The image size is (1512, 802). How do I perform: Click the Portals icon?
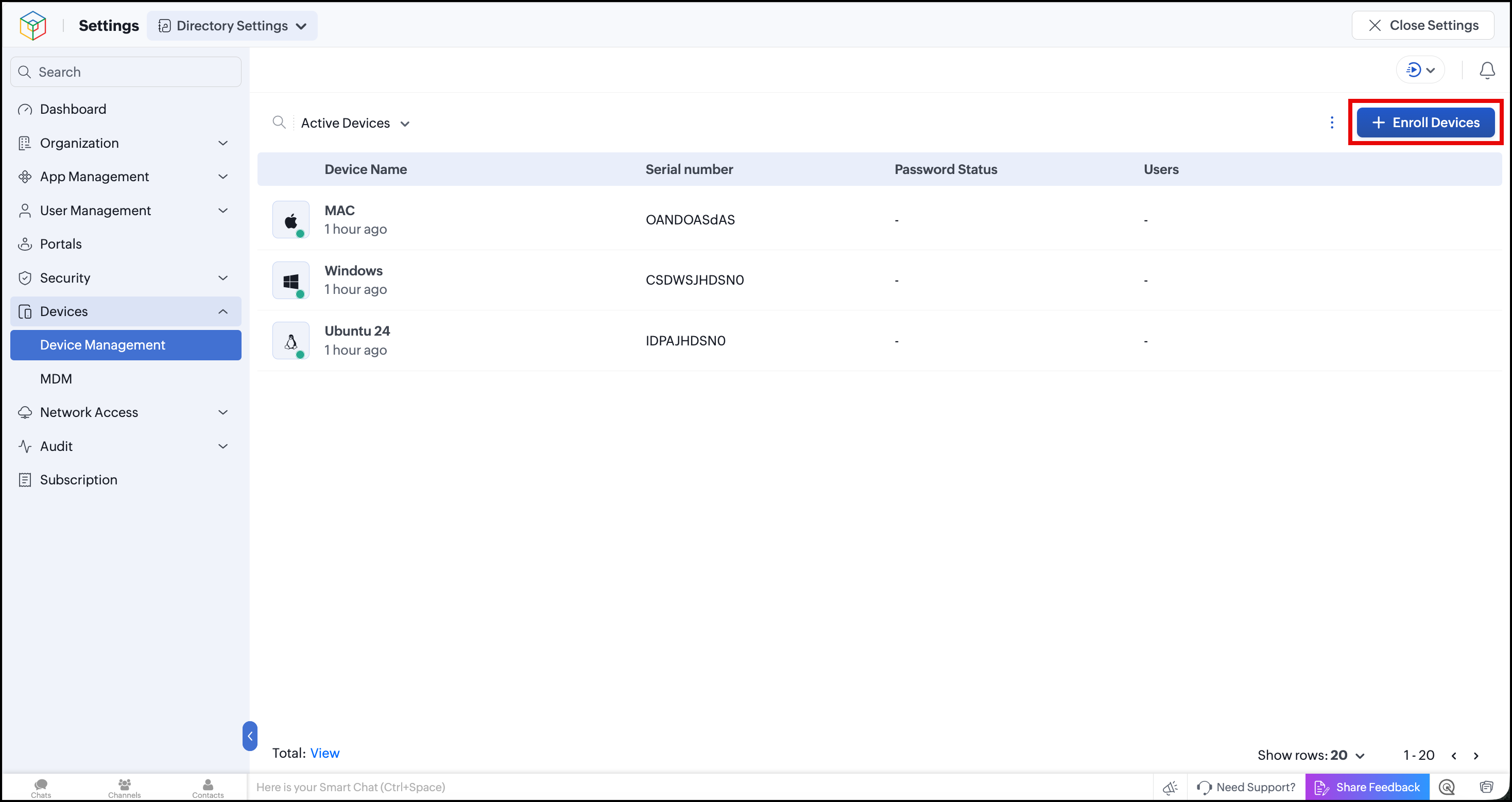coord(25,244)
